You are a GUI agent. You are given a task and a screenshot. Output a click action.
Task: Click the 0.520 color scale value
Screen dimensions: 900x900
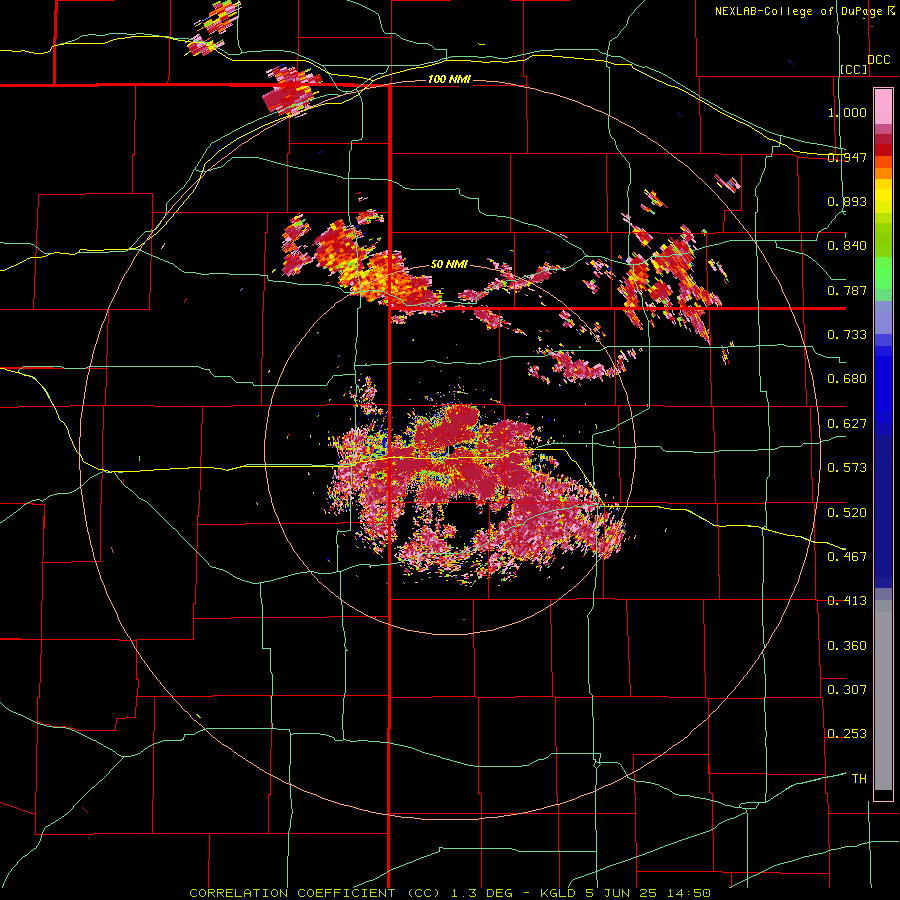[x=847, y=513]
